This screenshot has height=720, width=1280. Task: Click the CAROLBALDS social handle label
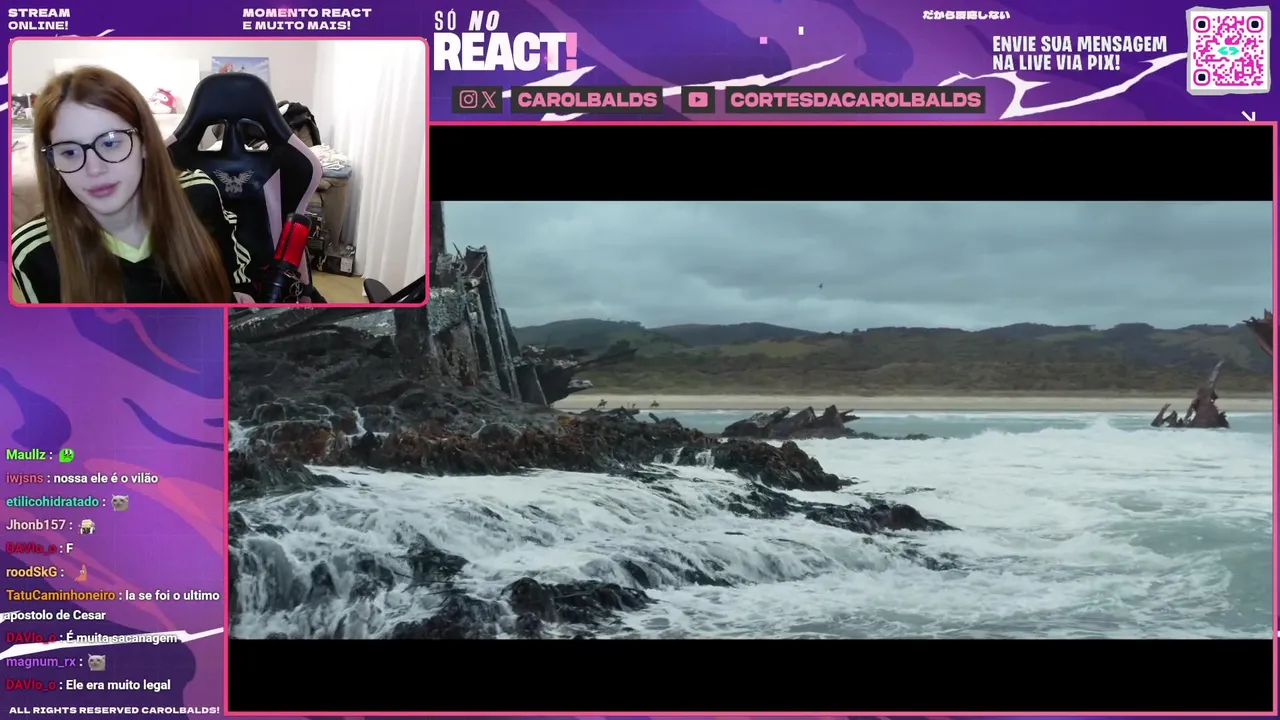[x=587, y=100]
